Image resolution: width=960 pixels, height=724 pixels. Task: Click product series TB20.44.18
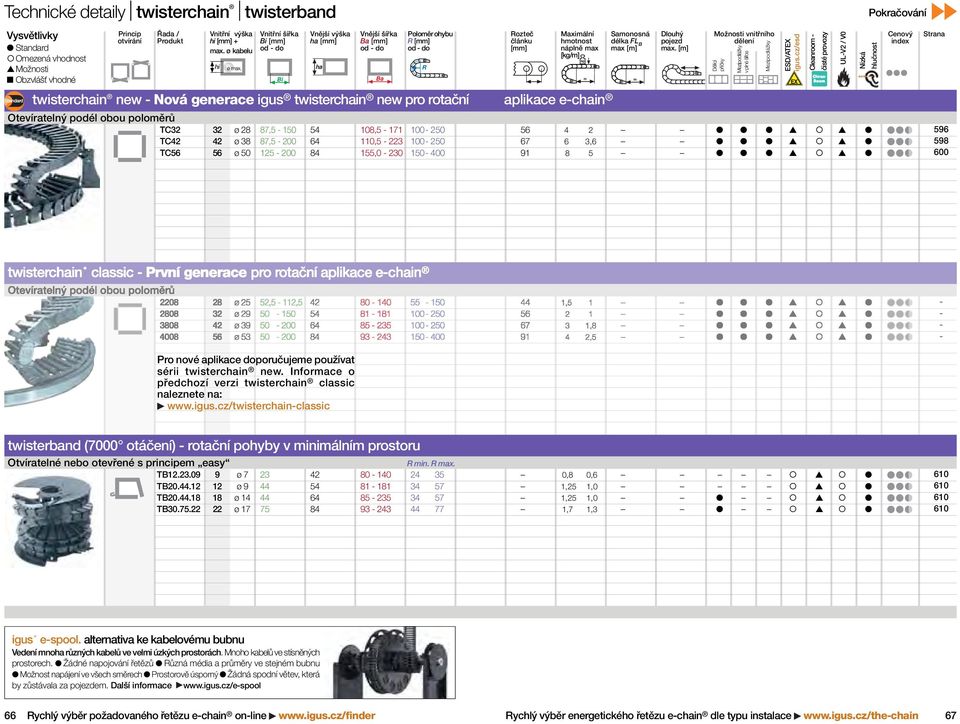pos(179,498)
